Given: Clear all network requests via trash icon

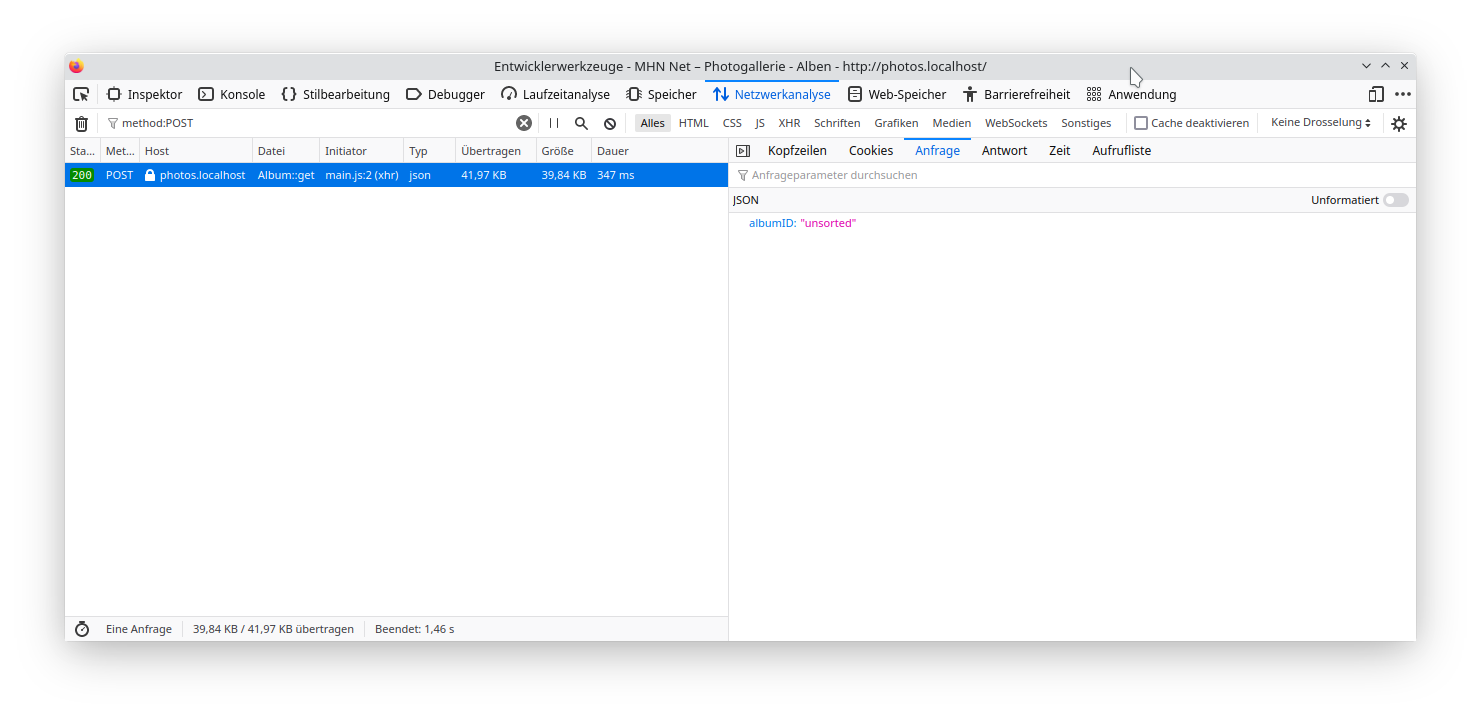Looking at the screenshot, I should tap(81, 123).
